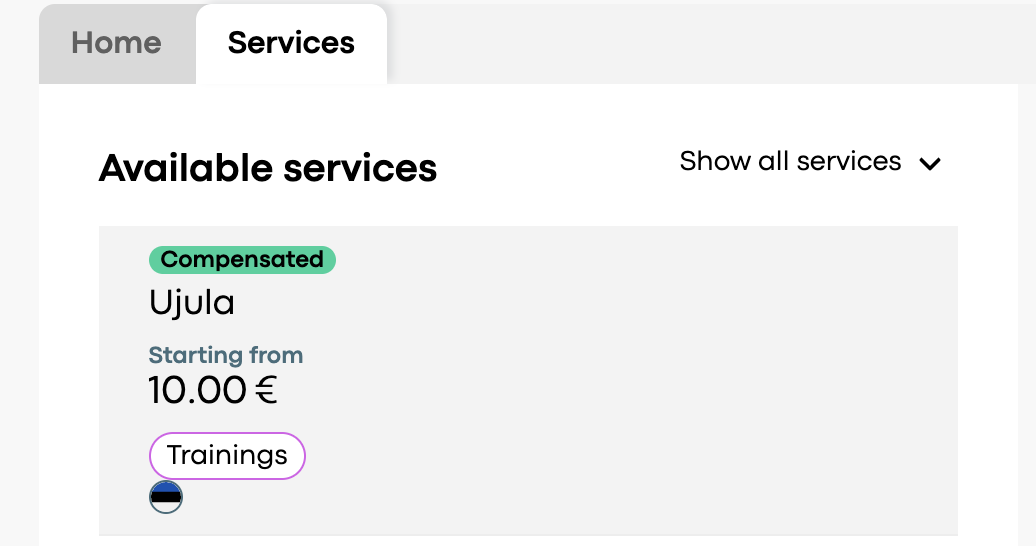Click the Available services heading

[268, 168]
